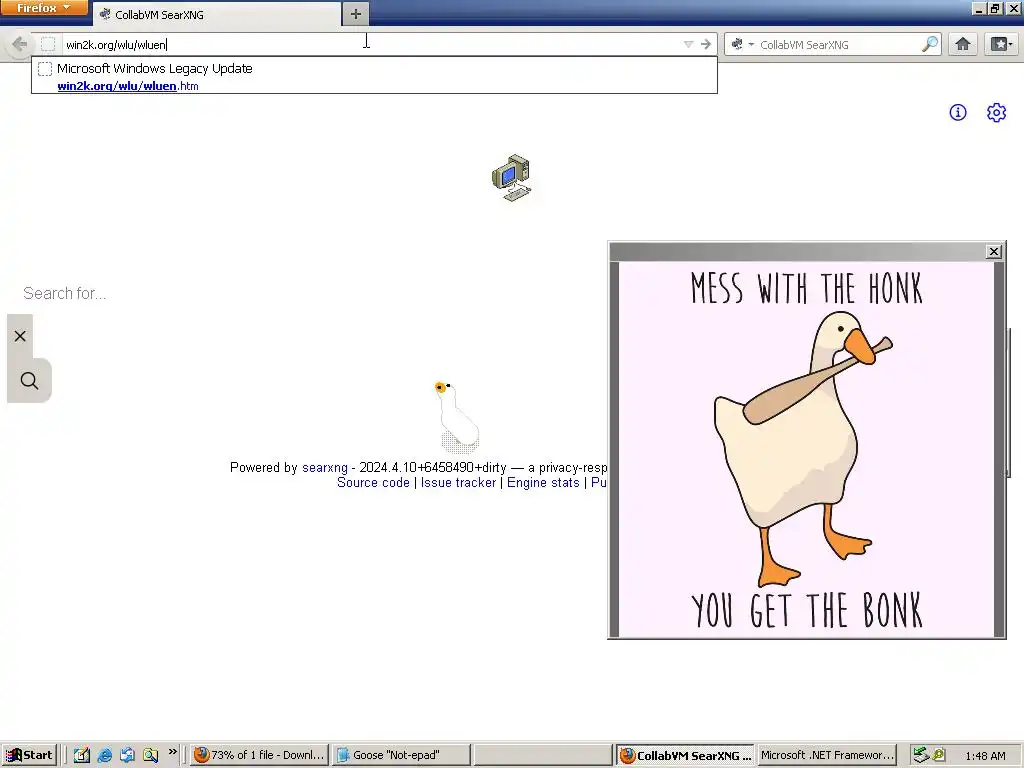
Task: Open a new tab with the plus button
Action: [x=356, y=14]
